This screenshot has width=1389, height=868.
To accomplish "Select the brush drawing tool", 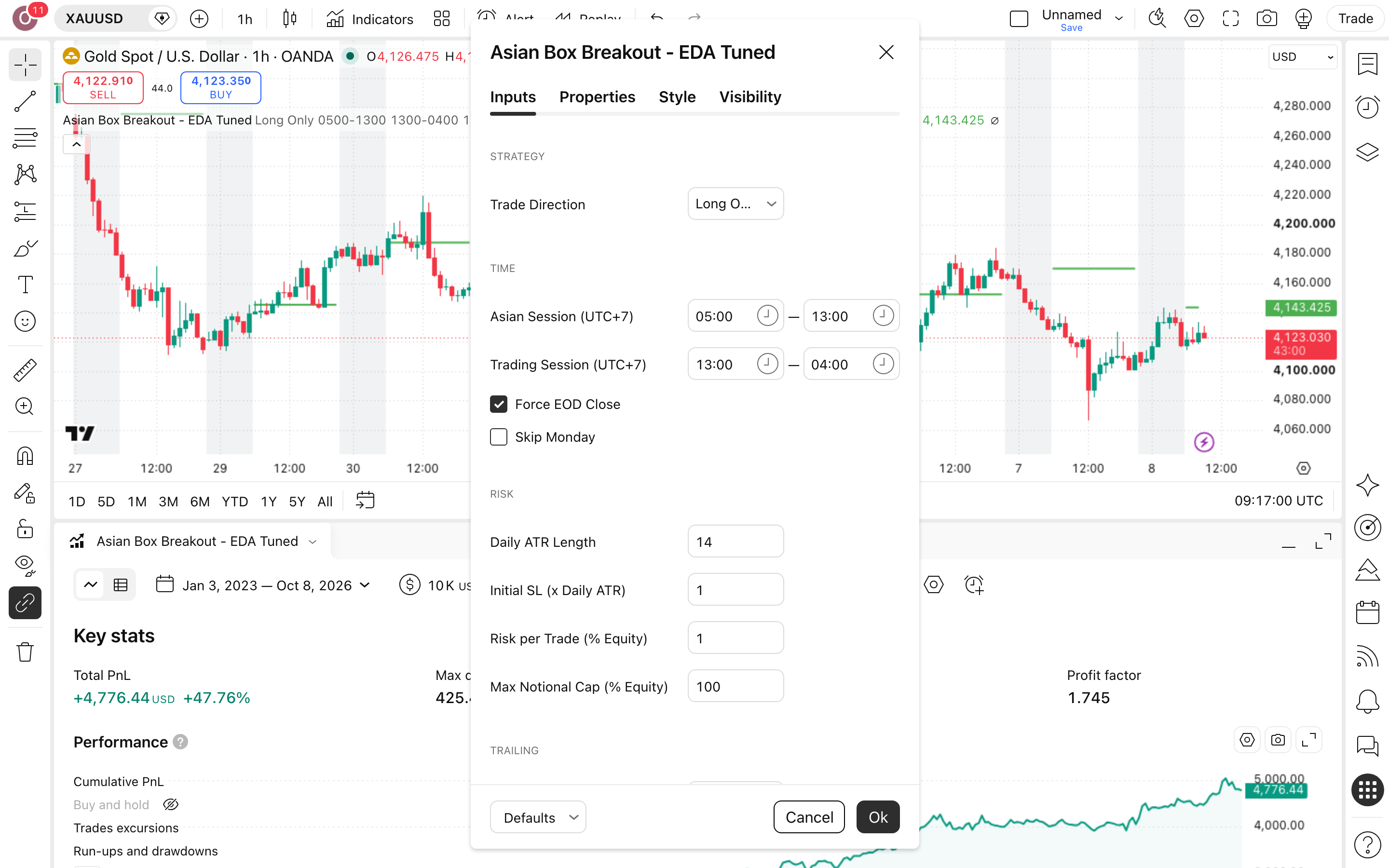I will (x=25, y=248).
